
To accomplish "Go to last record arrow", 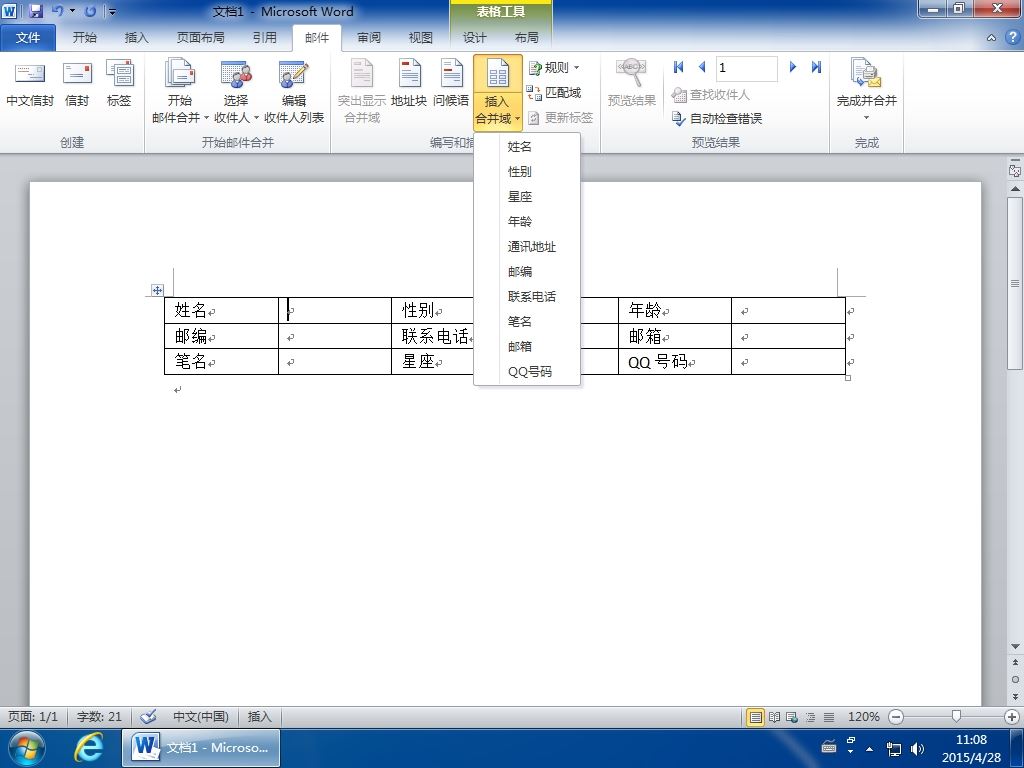I will 816,67.
